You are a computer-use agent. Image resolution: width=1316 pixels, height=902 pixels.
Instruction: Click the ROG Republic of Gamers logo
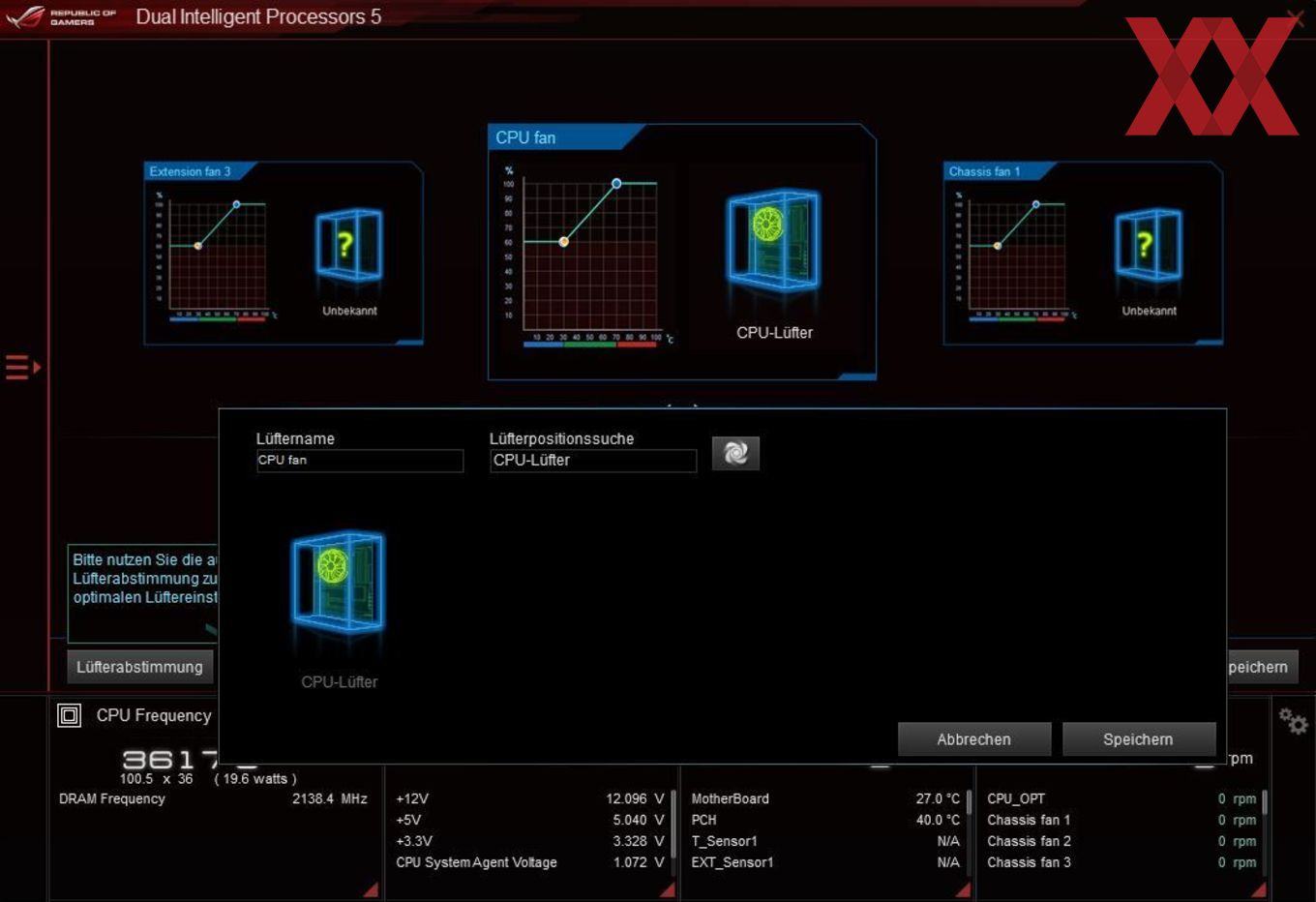pyautogui.click(x=61, y=16)
